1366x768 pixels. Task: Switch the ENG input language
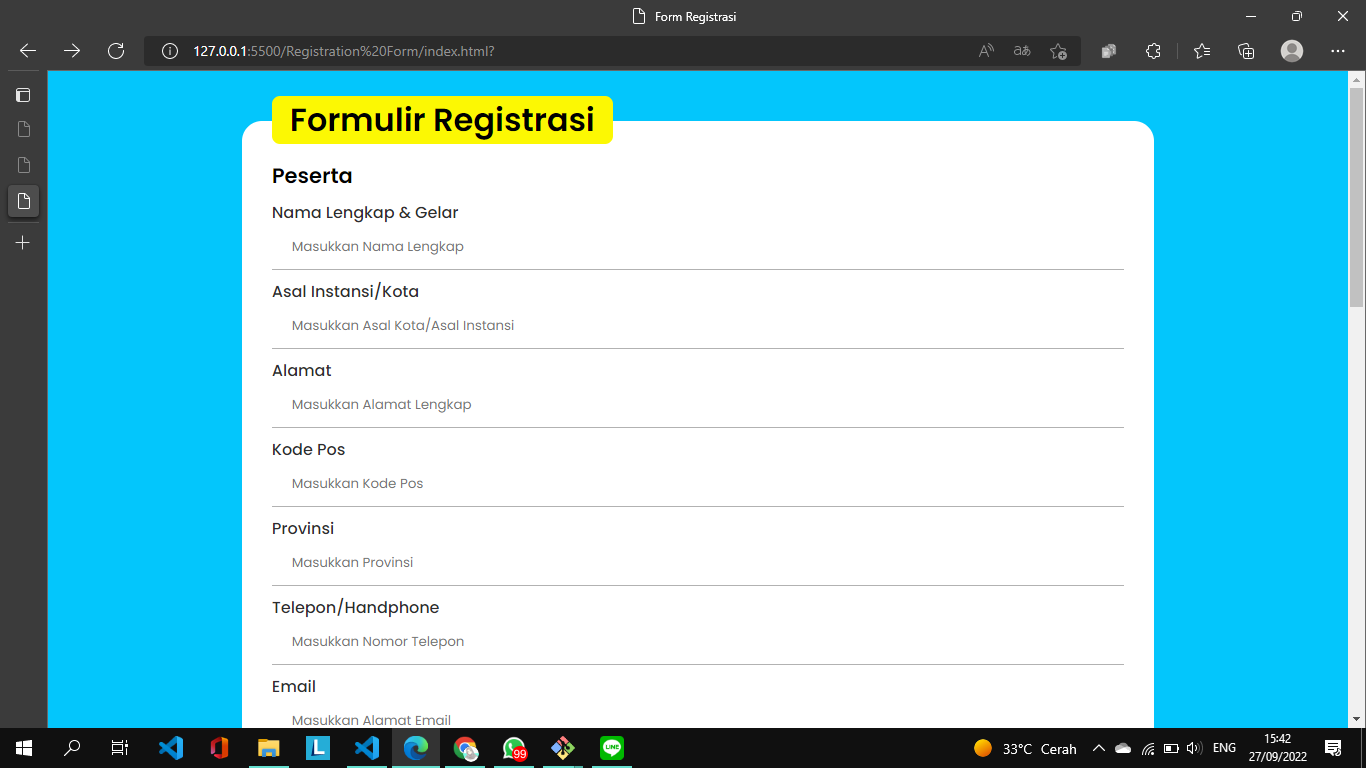tap(1224, 748)
